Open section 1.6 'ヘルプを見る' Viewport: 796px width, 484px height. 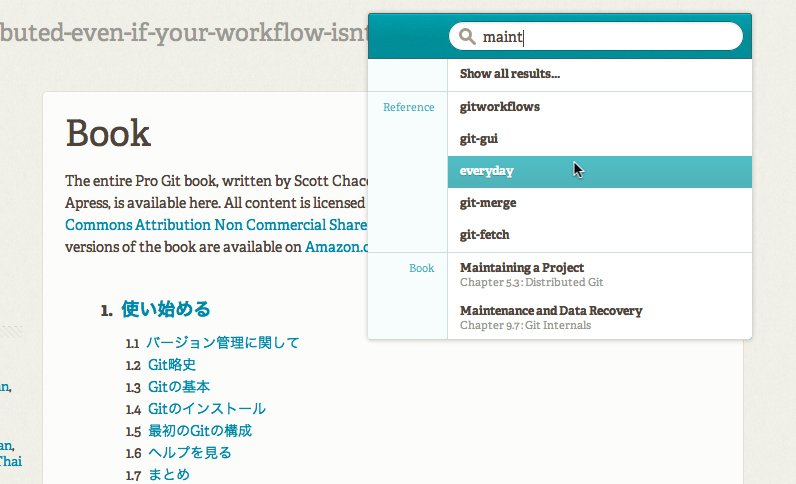pos(190,453)
